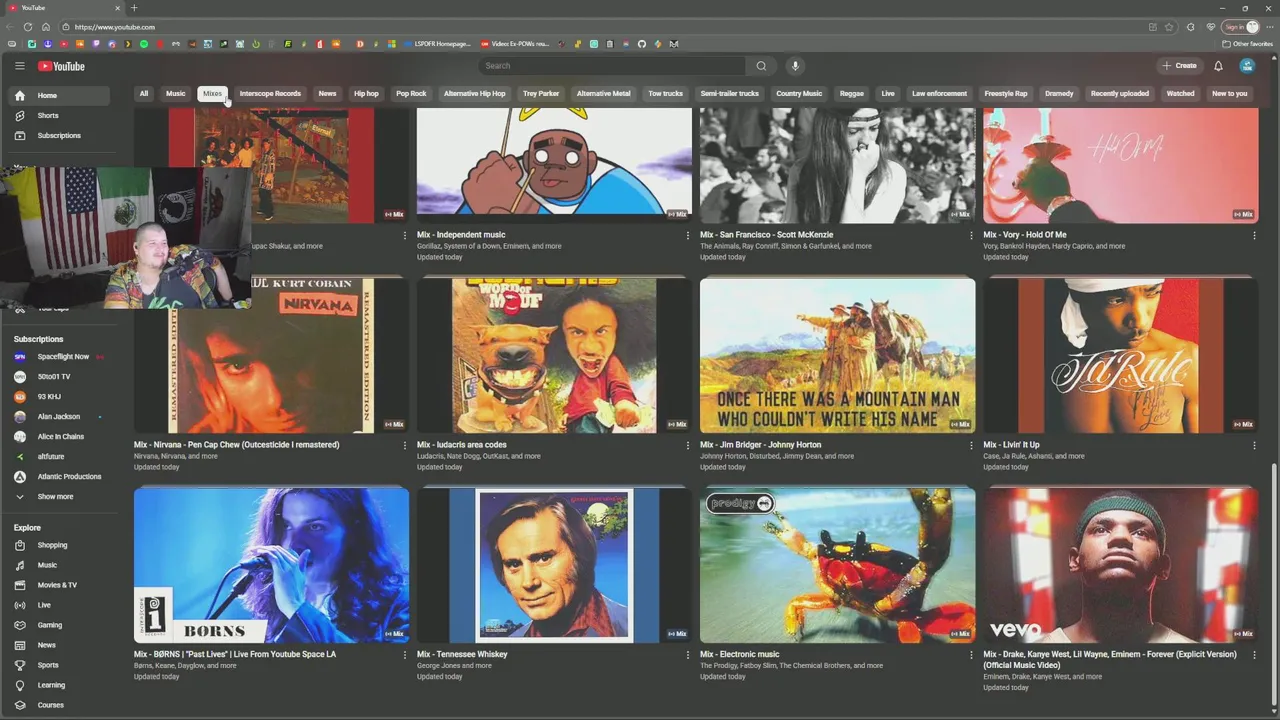
Task: Click the Create button
Action: pyautogui.click(x=1179, y=66)
